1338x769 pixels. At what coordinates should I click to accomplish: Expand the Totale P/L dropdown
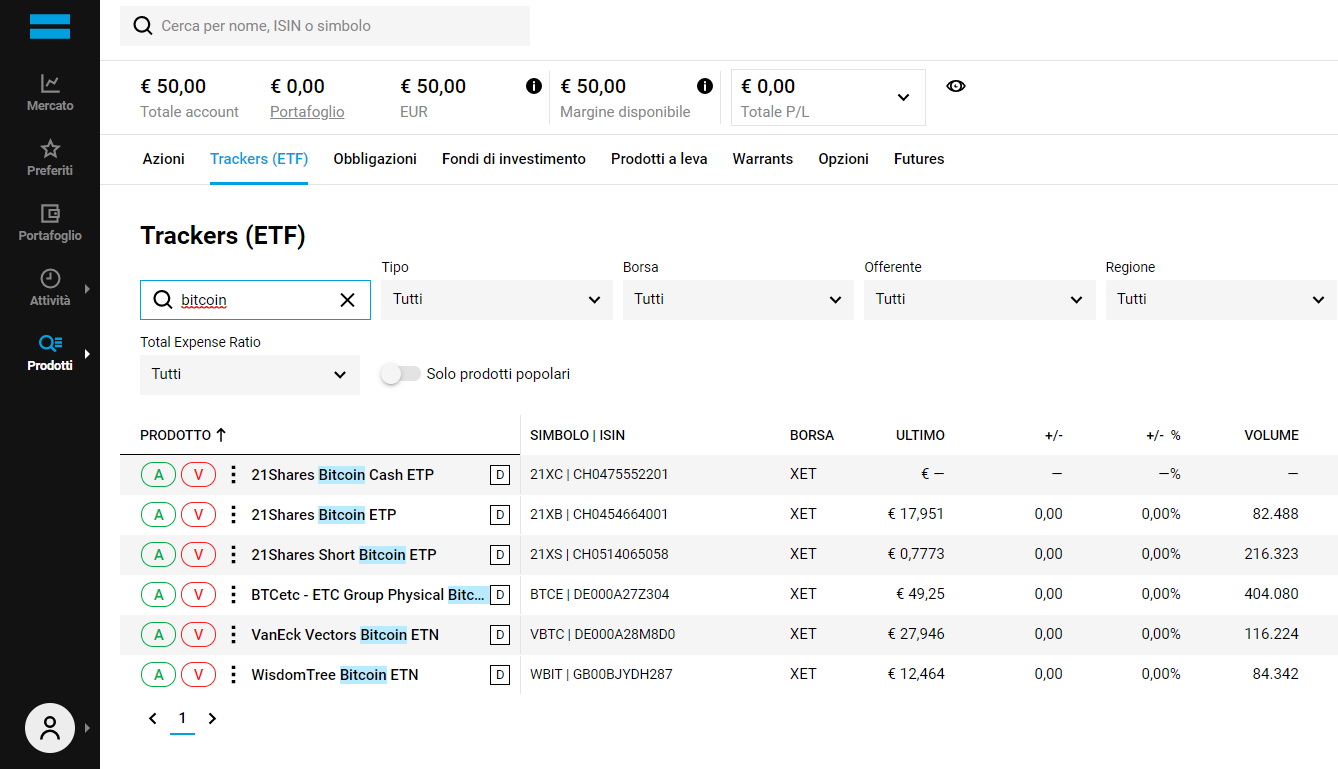tap(829, 97)
